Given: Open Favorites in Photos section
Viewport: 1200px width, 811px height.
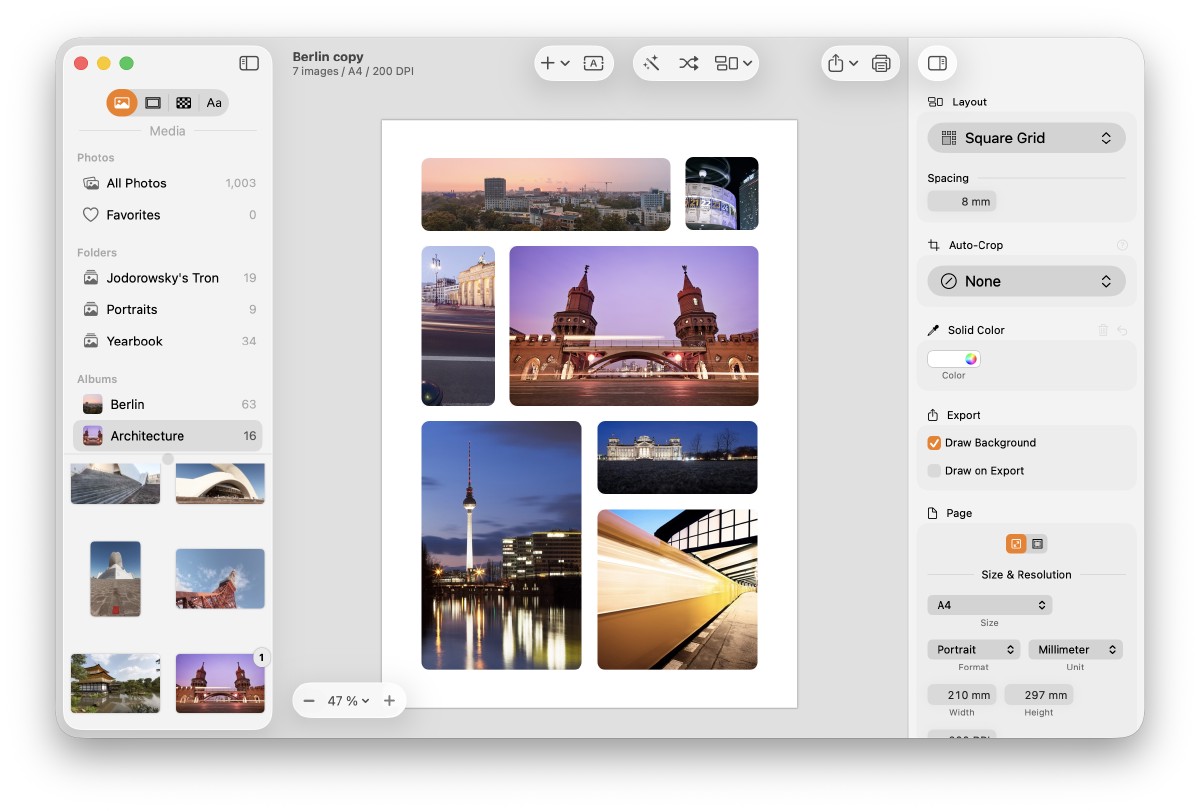Looking at the screenshot, I should (x=168, y=215).
